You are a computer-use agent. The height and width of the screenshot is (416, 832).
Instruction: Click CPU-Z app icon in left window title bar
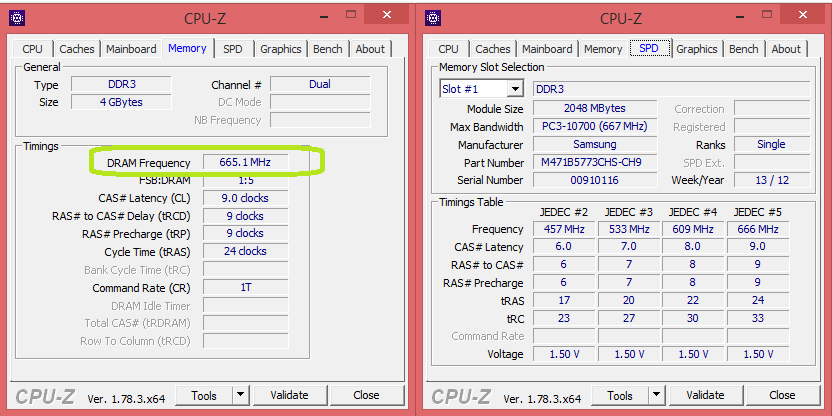[x=17, y=19]
